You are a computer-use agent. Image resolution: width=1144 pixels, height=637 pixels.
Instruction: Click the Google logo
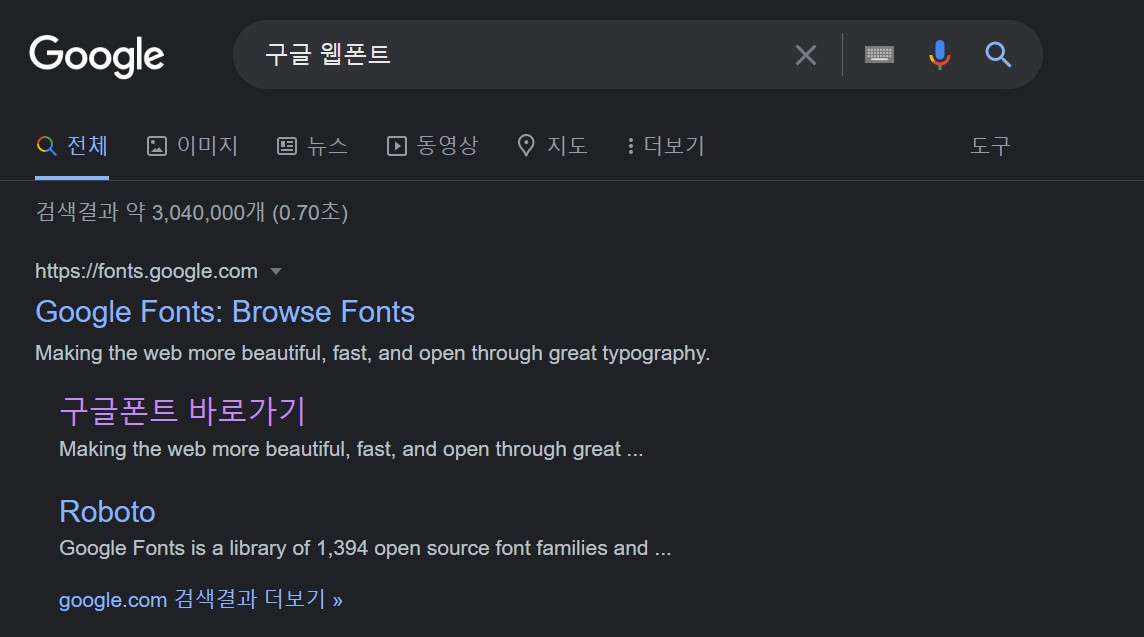(96, 55)
